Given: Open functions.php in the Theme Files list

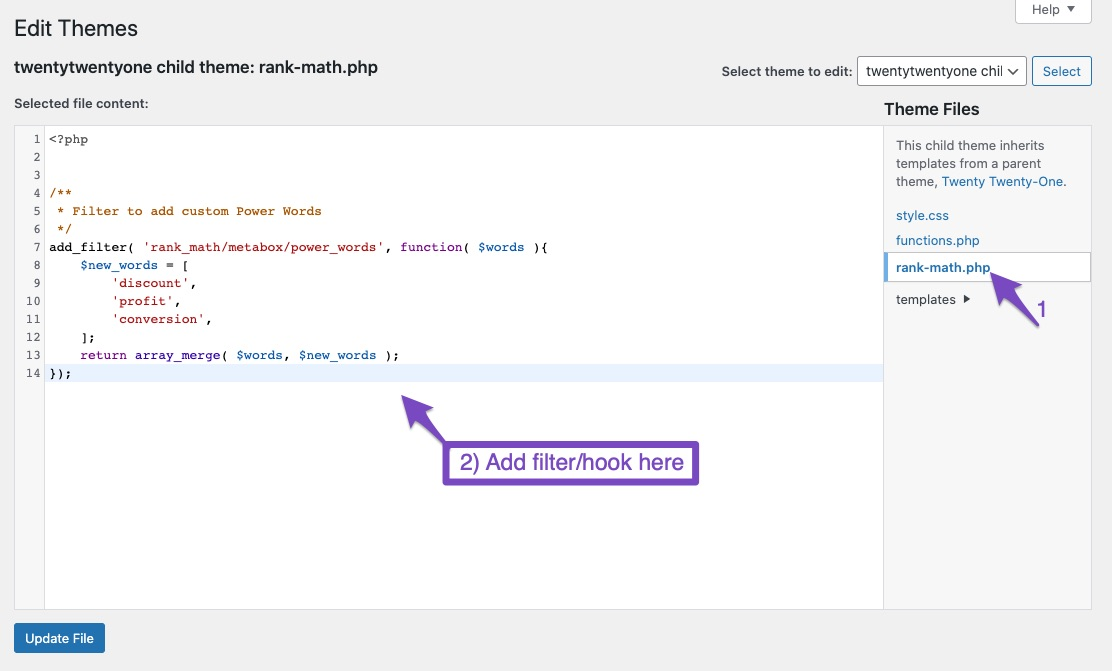Looking at the screenshot, I should tap(937, 240).
